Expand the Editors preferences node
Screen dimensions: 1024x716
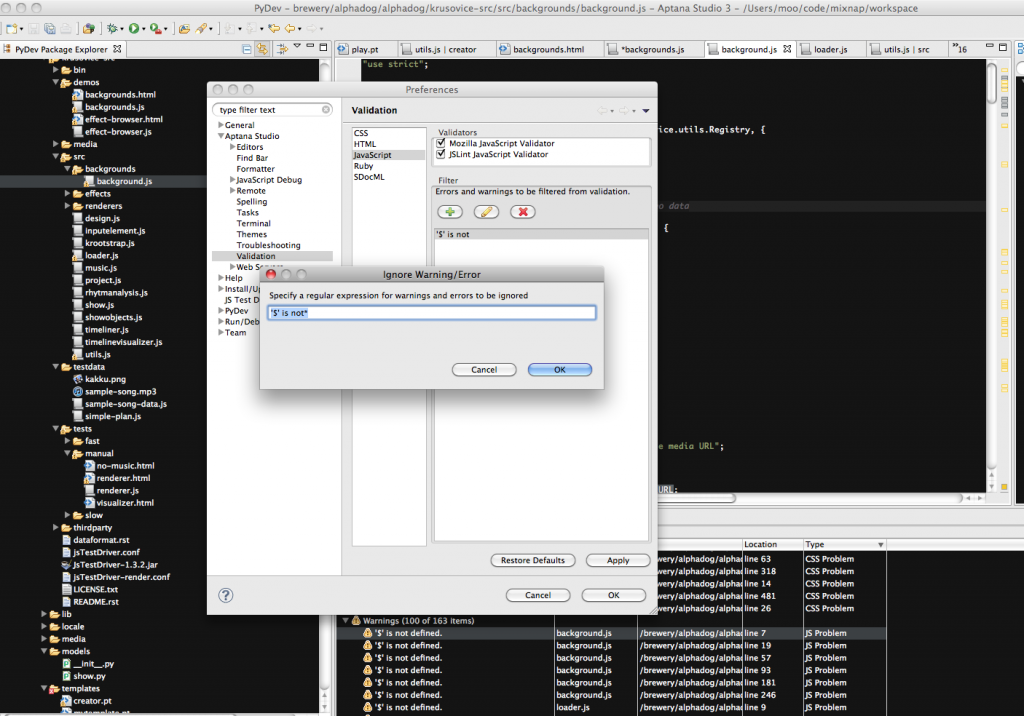tap(232, 147)
